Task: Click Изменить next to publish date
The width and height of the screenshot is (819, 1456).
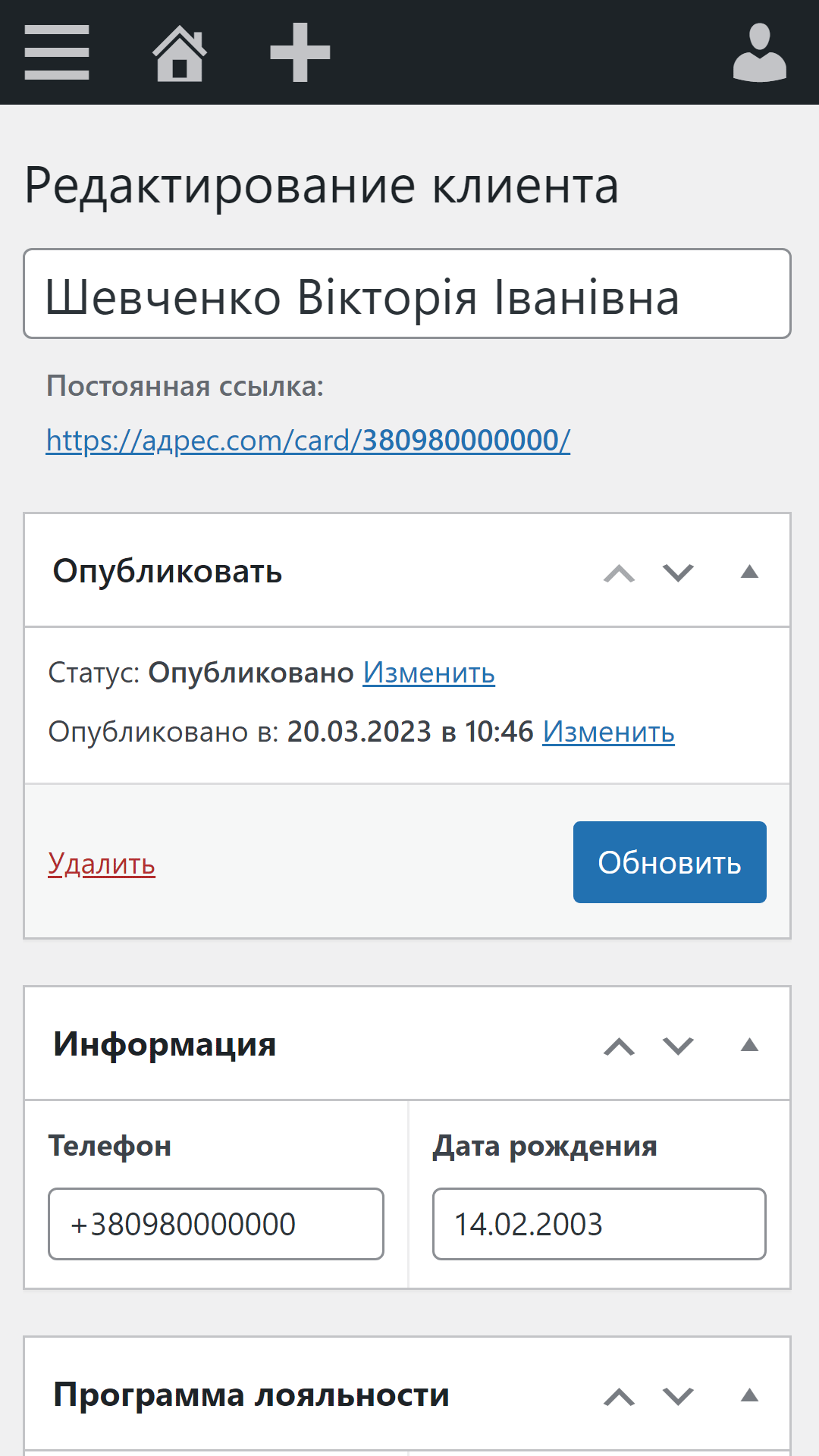Action: point(608,732)
